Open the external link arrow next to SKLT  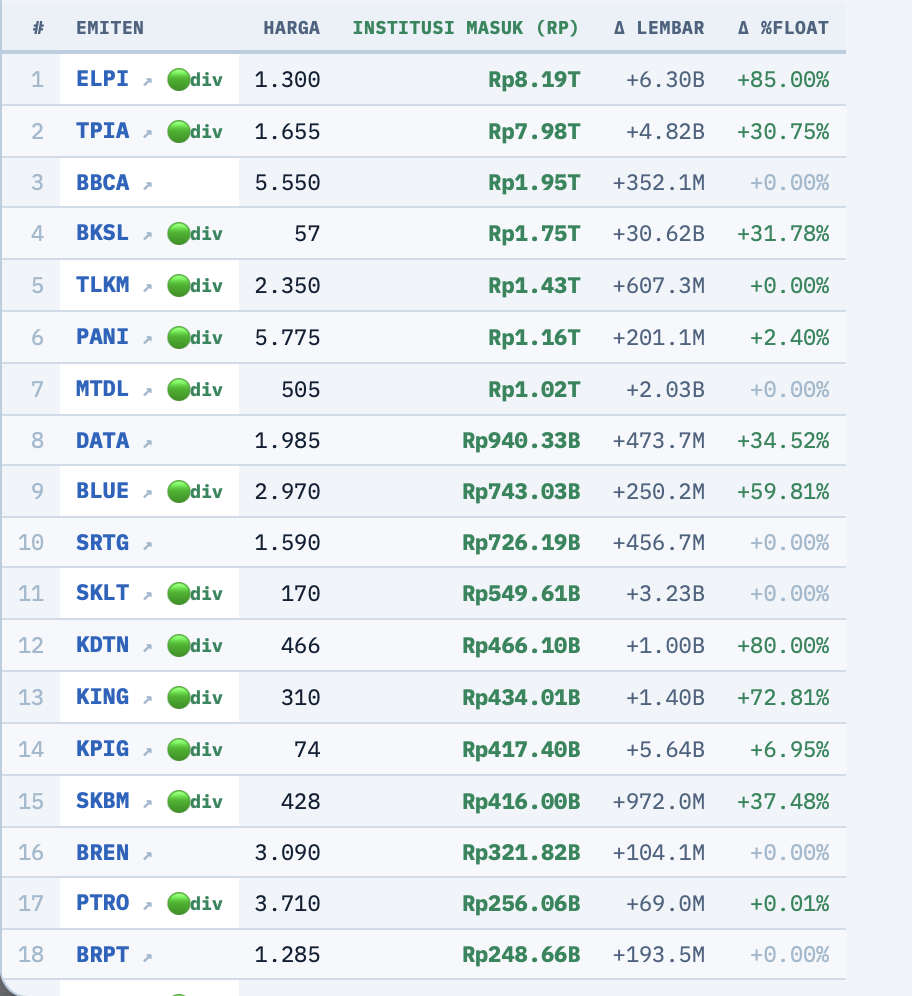click(x=147, y=596)
